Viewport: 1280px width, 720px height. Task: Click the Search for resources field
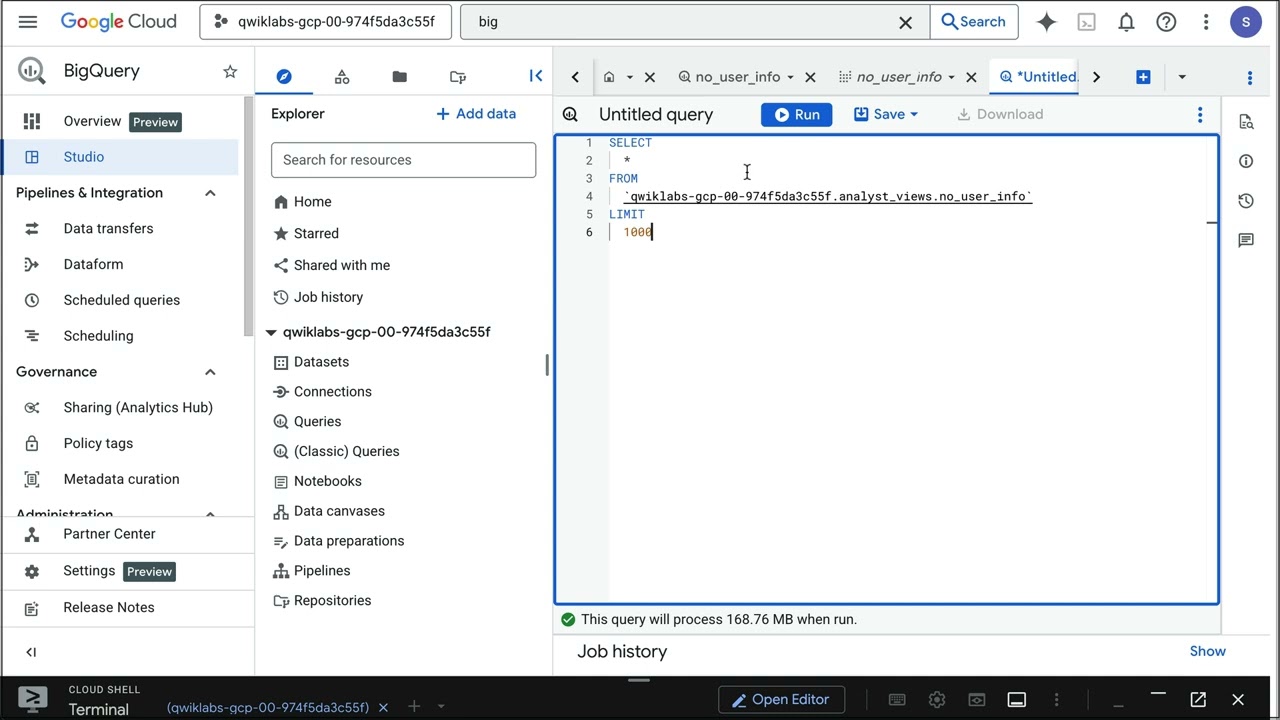tap(403, 160)
